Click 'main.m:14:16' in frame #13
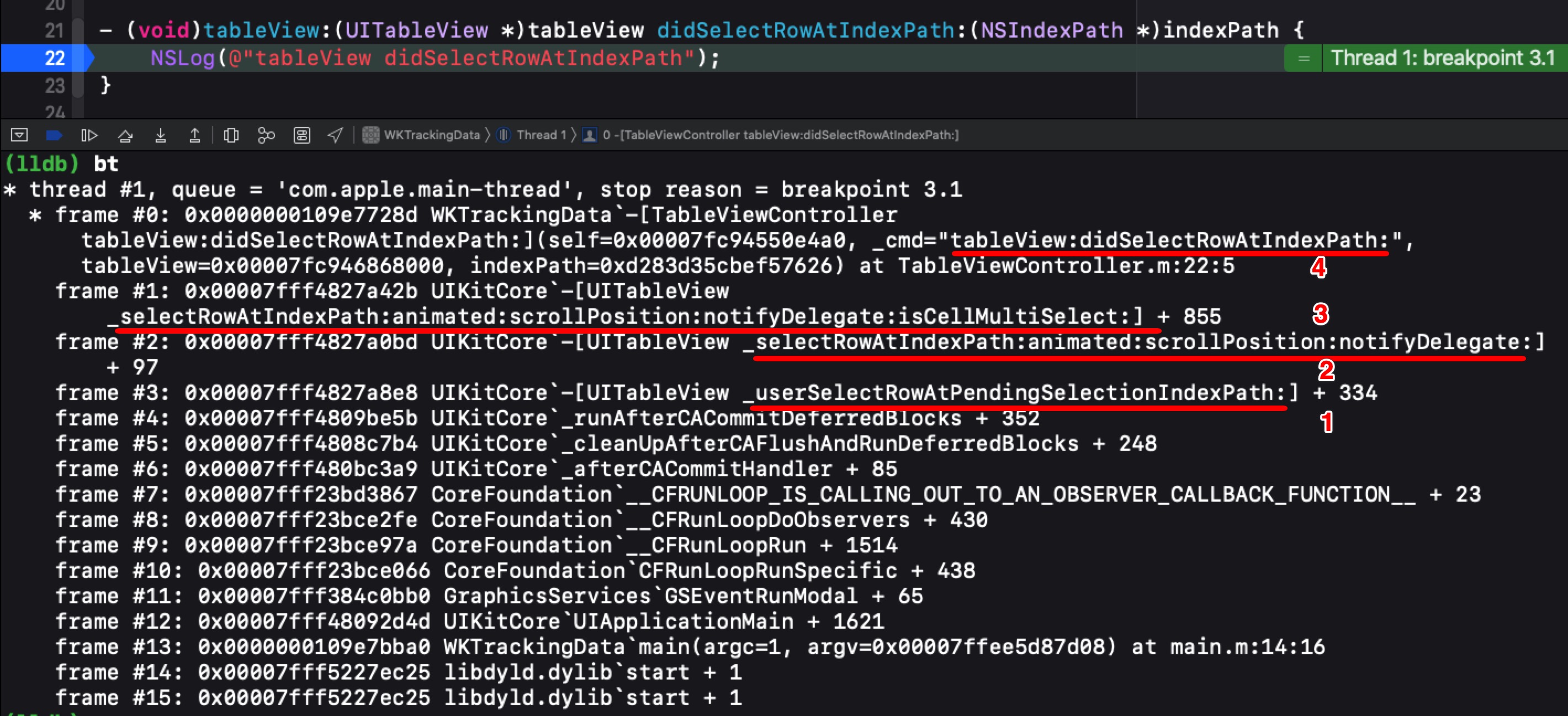The image size is (1568, 716). pos(1247,647)
